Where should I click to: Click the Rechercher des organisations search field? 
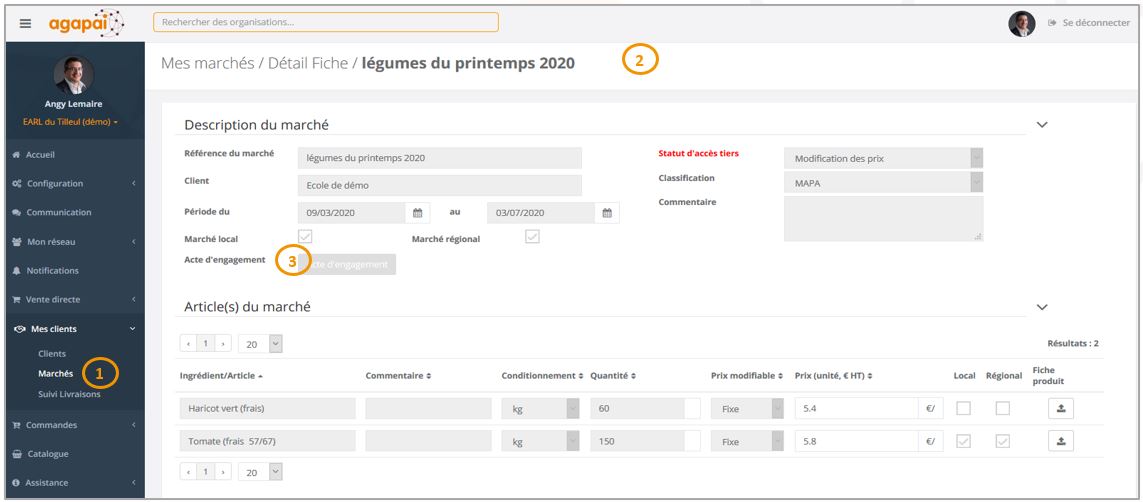pyautogui.click(x=326, y=23)
